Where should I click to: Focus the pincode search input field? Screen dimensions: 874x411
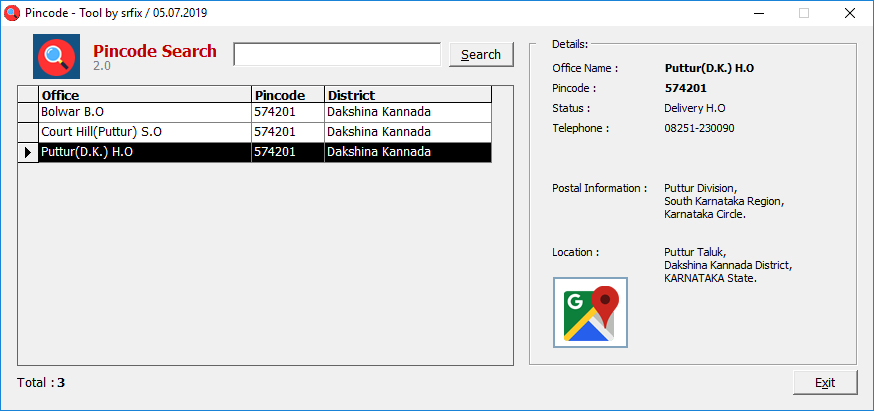[x=337, y=54]
